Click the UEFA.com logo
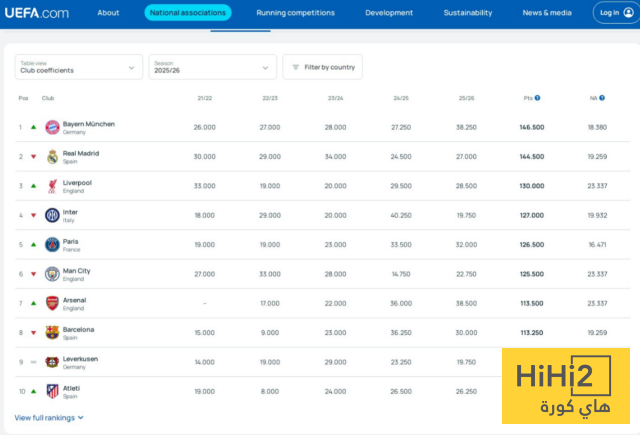 [35, 13]
